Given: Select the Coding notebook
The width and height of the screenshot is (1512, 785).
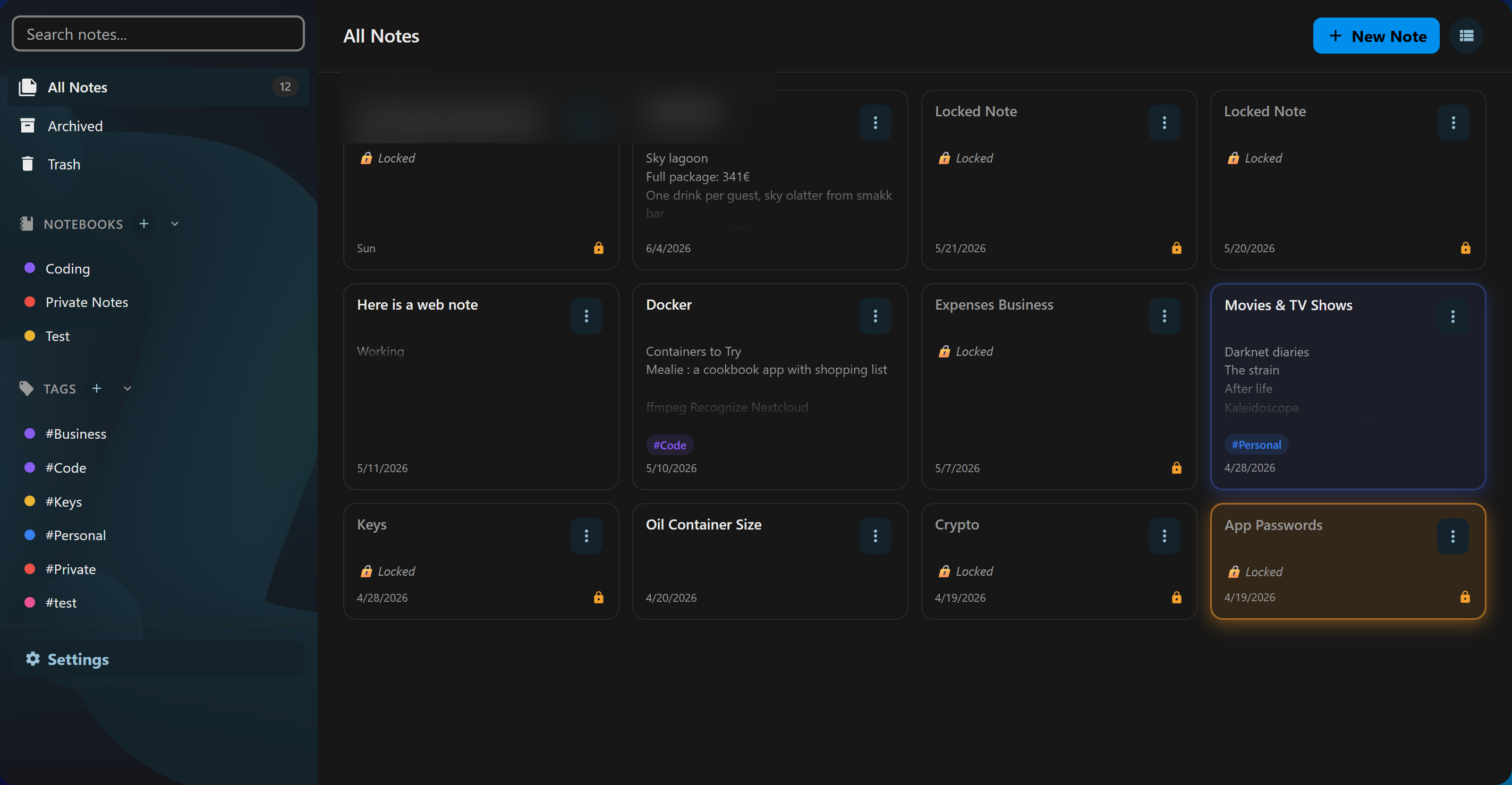Looking at the screenshot, I should (x=67, y=268).
